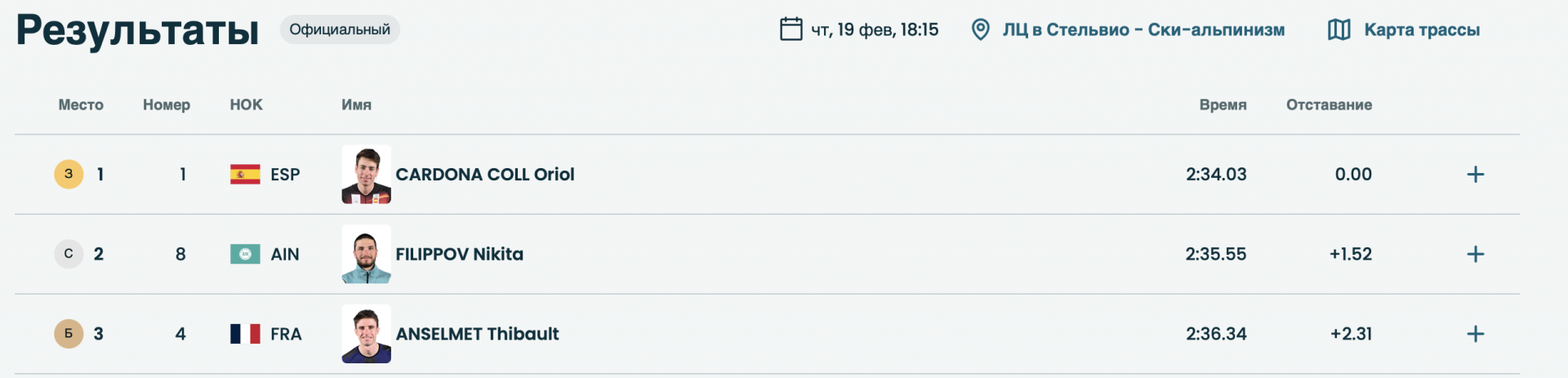Expand details for CARDONA COLL Oriol
1568x378 pixels.
coord(1475,174)
